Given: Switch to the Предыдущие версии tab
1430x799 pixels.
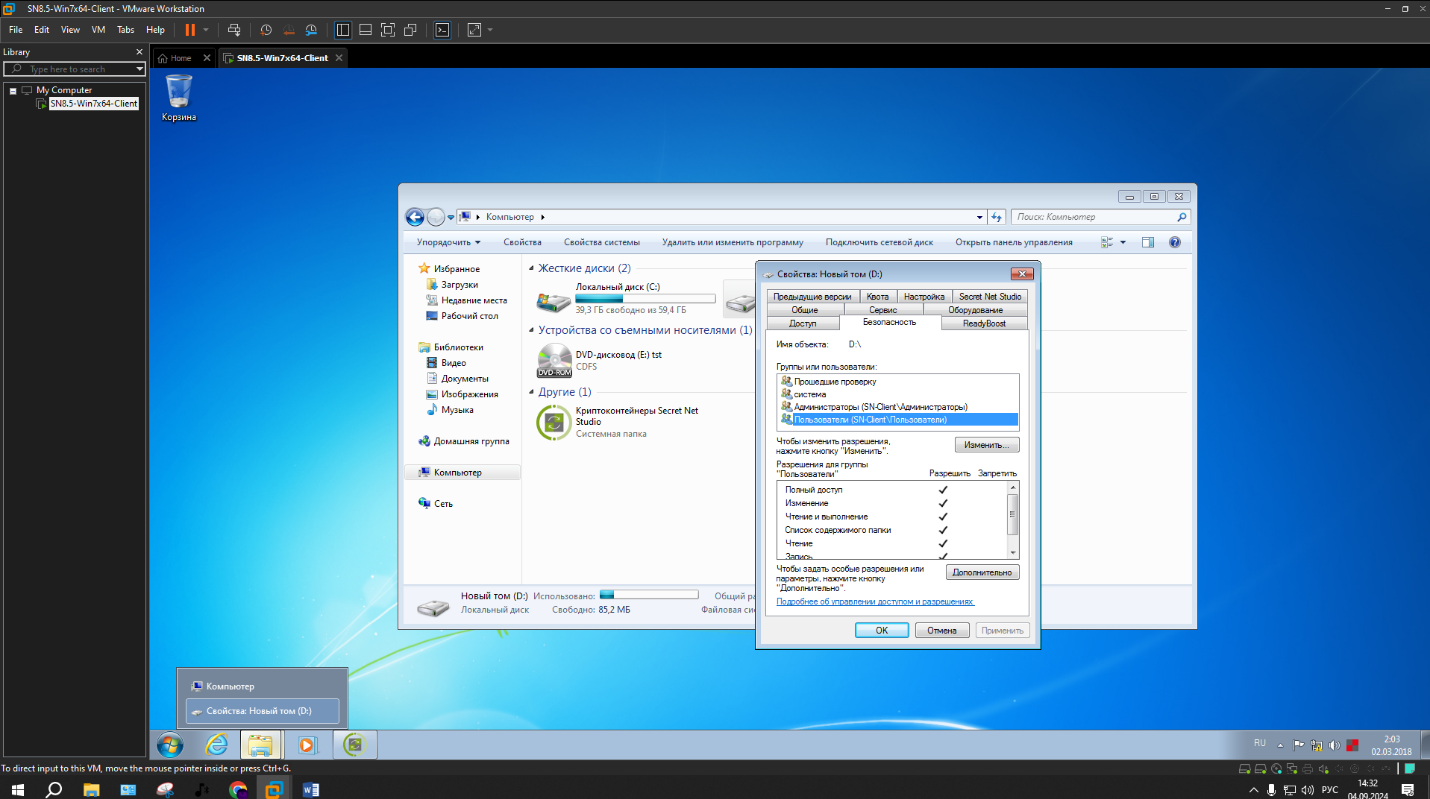Looking at the screenshot, I should point(812,296).
